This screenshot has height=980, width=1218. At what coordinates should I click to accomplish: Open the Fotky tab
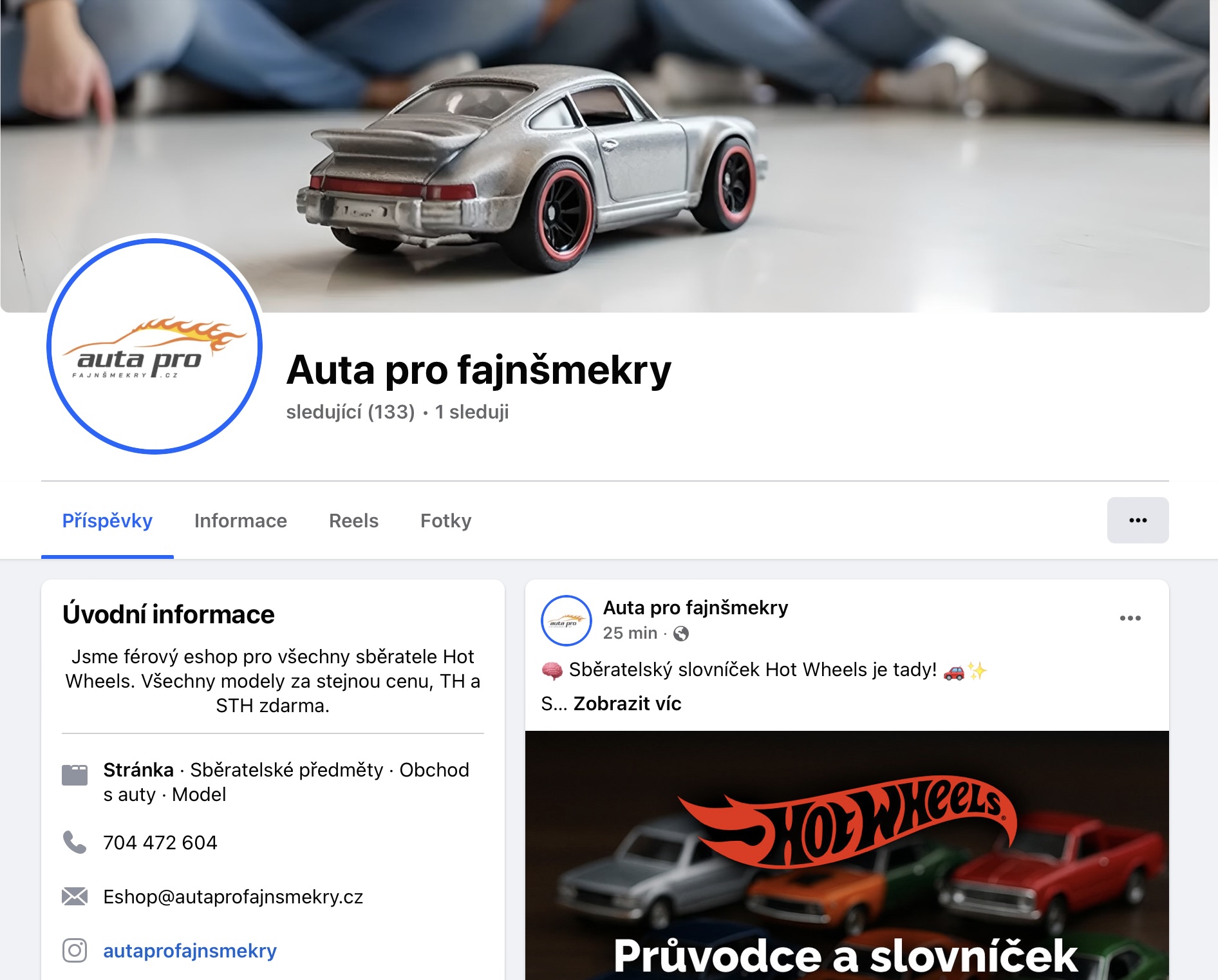445,521
